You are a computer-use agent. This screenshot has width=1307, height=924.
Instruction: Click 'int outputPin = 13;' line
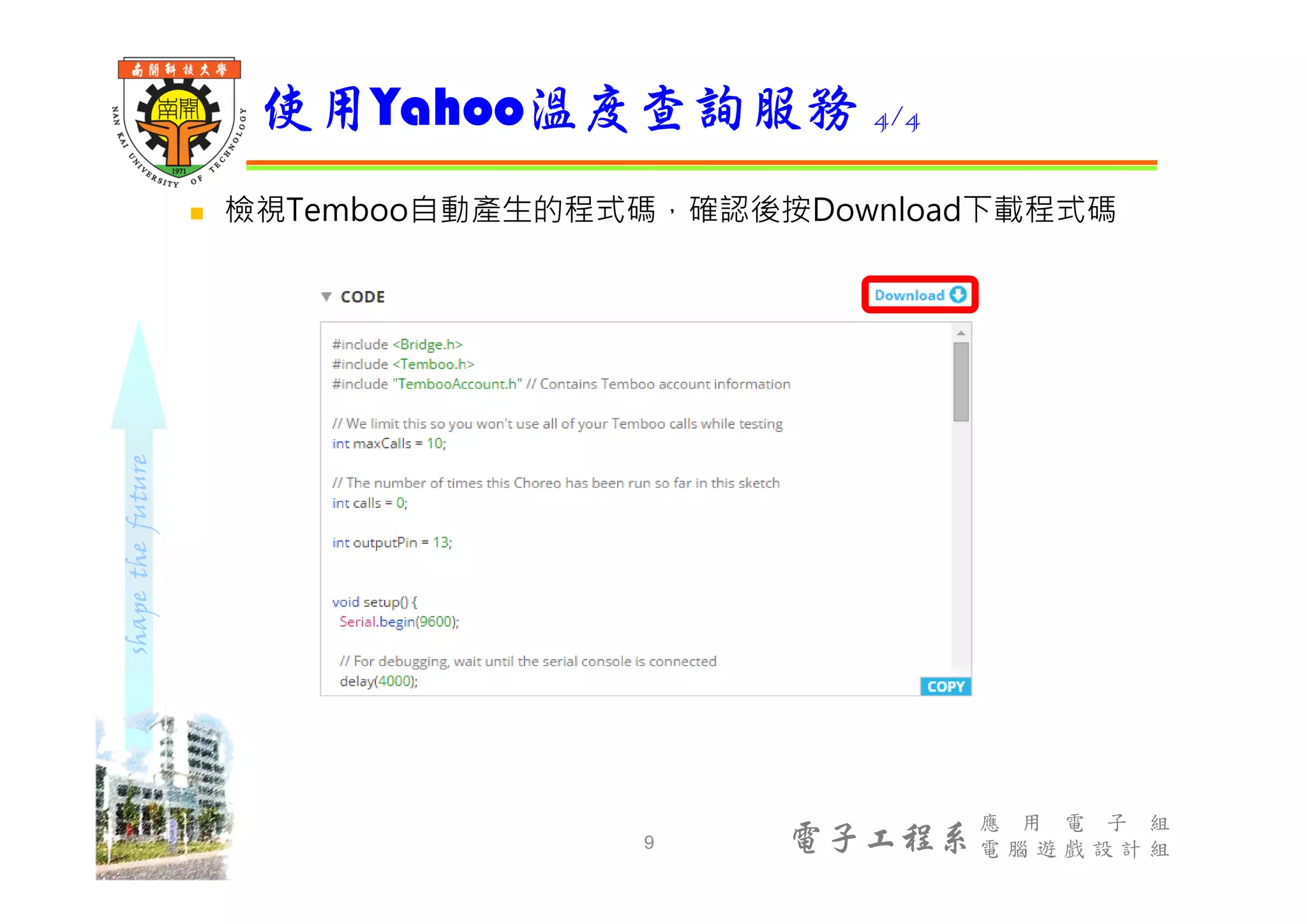[392, 542]
